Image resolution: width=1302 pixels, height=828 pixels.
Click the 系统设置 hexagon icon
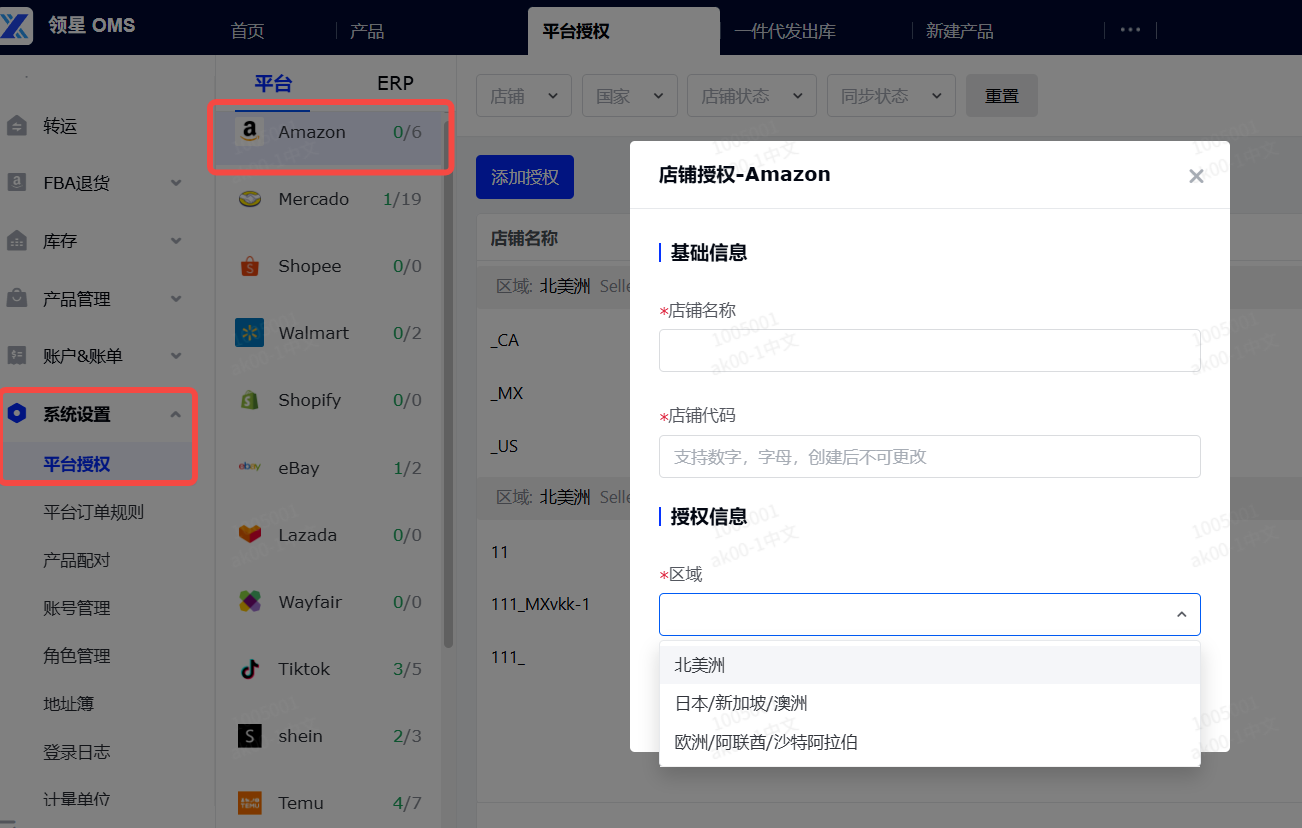[17, 414]
